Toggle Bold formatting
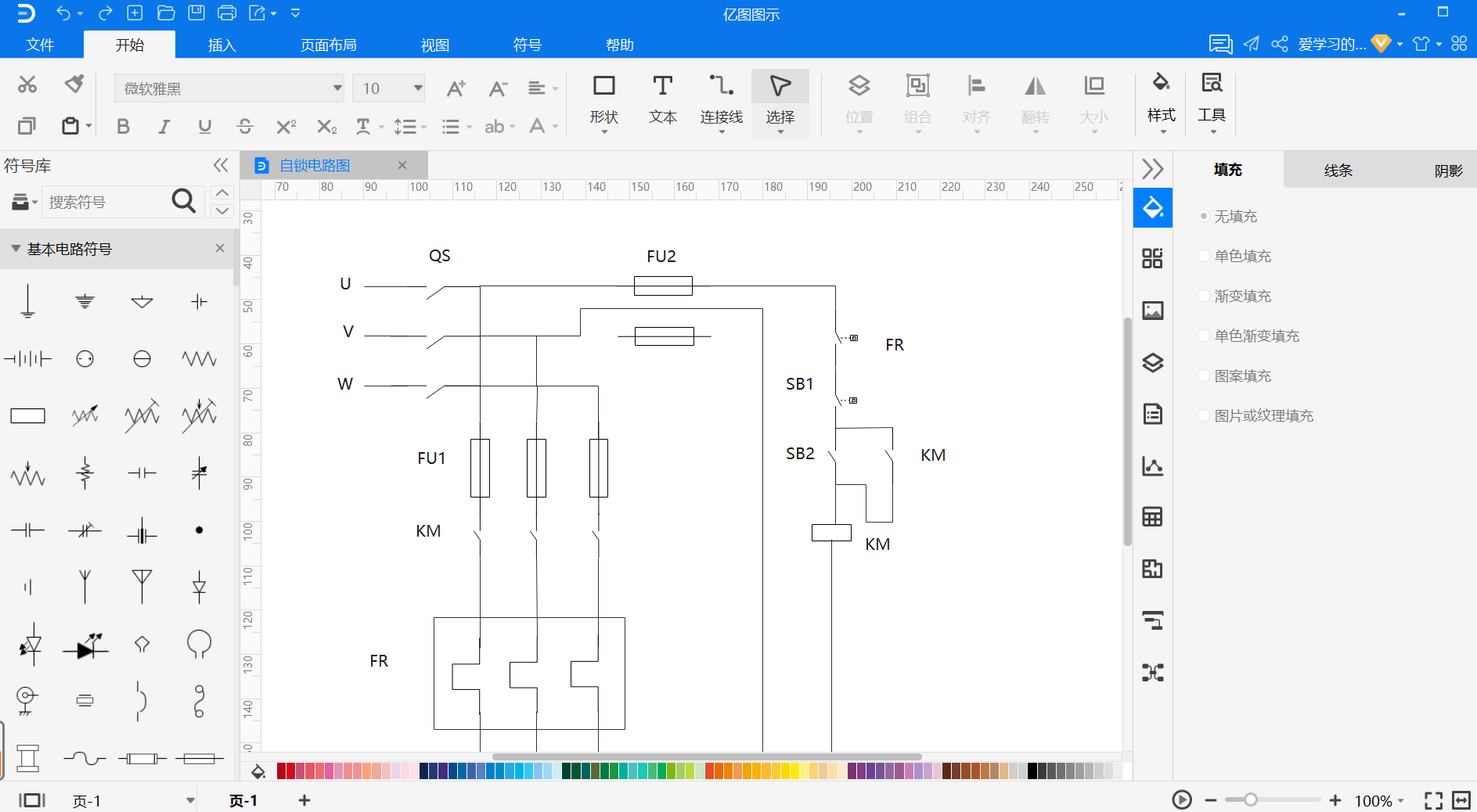This screenshot has height=812, width=1477. click(123, 127)
